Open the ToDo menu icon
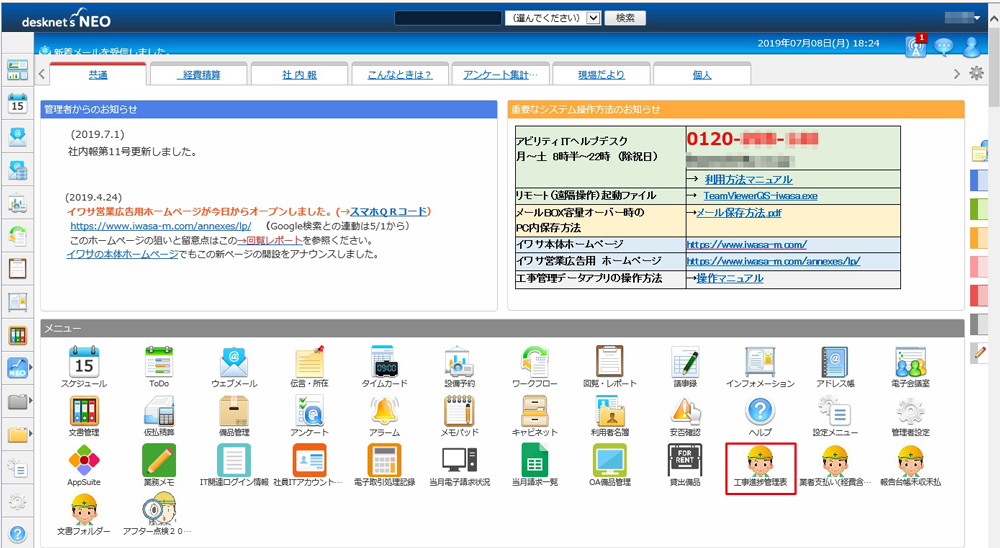Screen dimensions: 1000x548 click(x=159, y=361)
